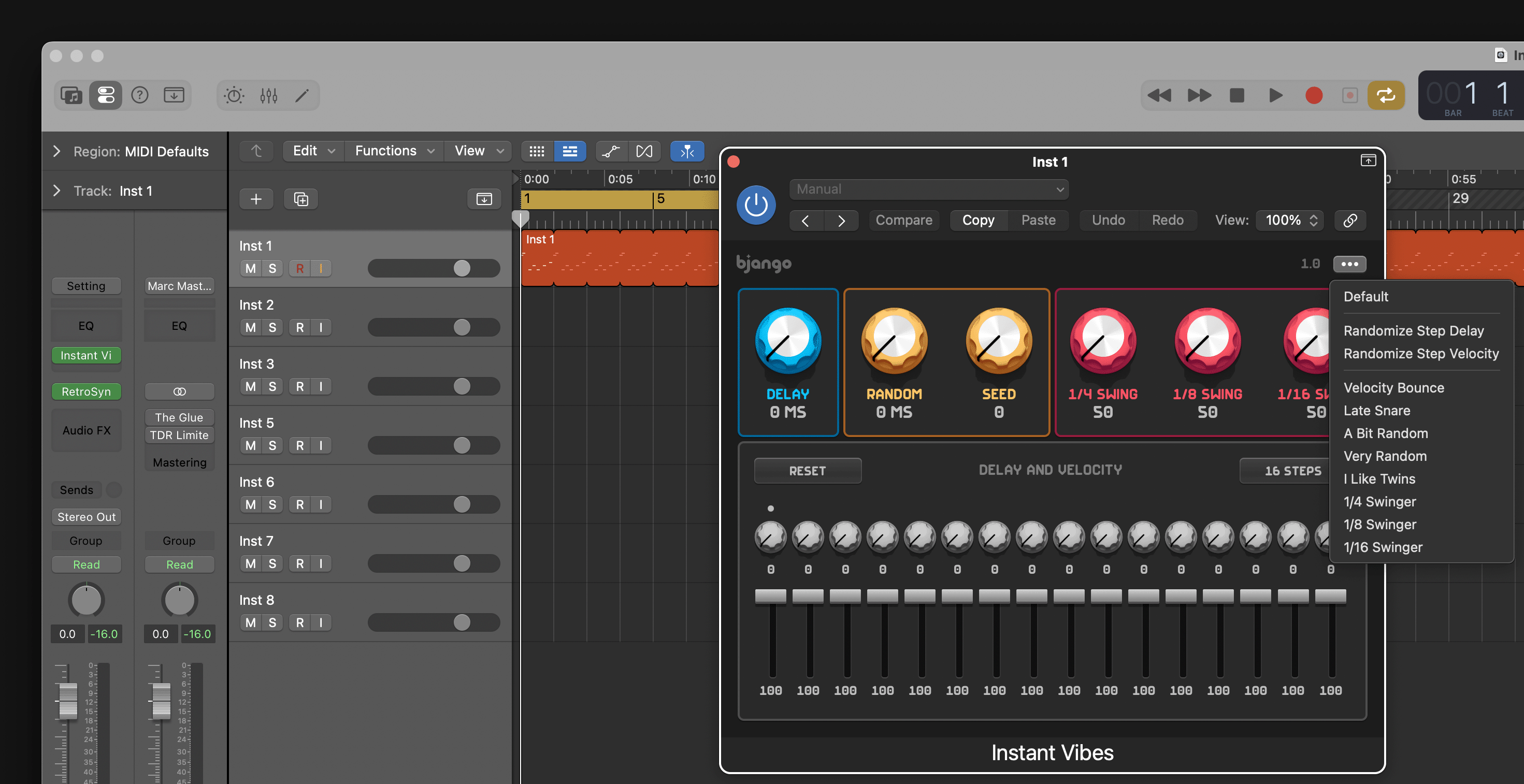1524x784 pixels.
Task: Solo the Inst 1 track
Action: (272, 268)
